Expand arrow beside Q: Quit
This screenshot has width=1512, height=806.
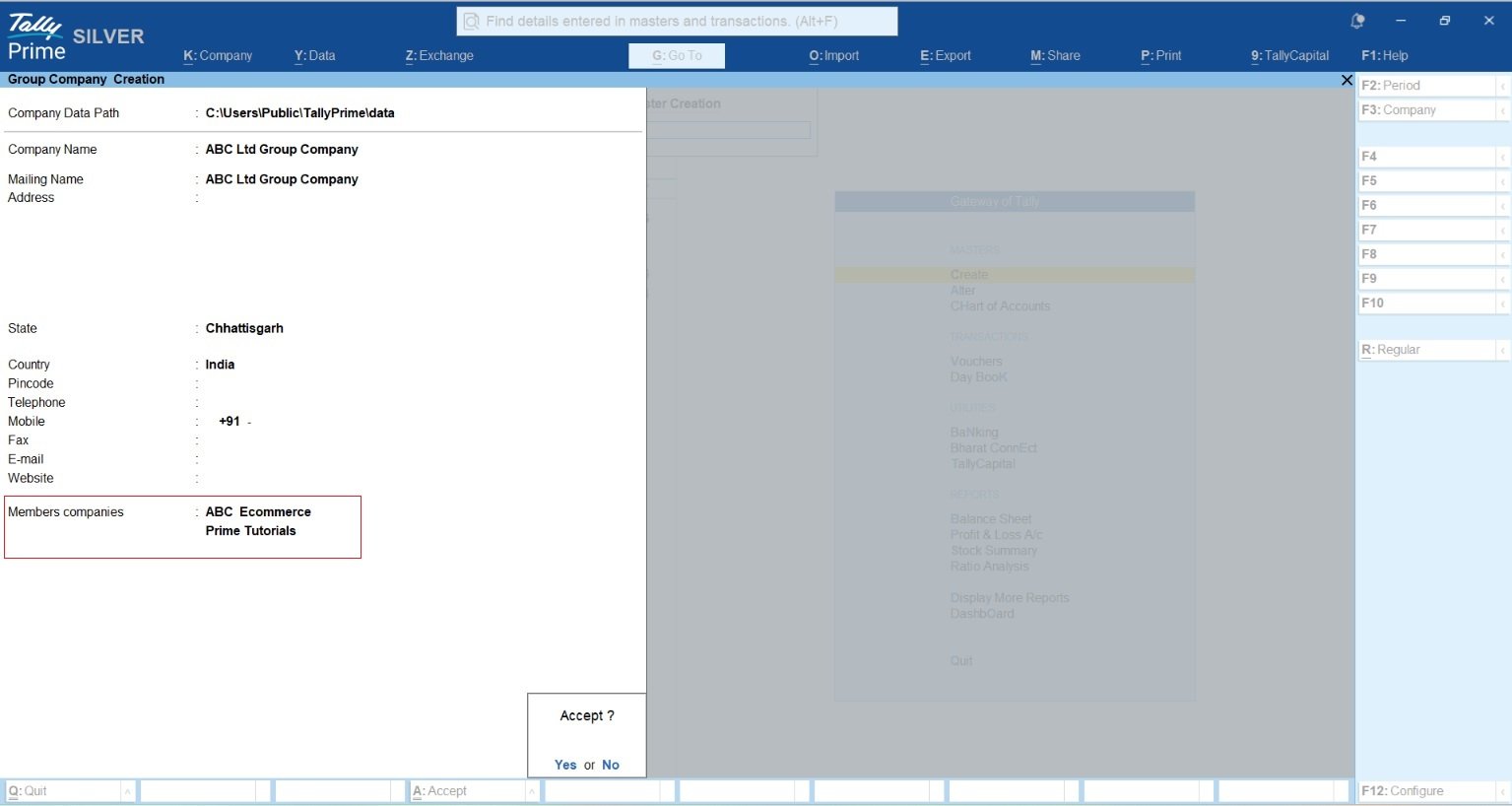[128, 791]
